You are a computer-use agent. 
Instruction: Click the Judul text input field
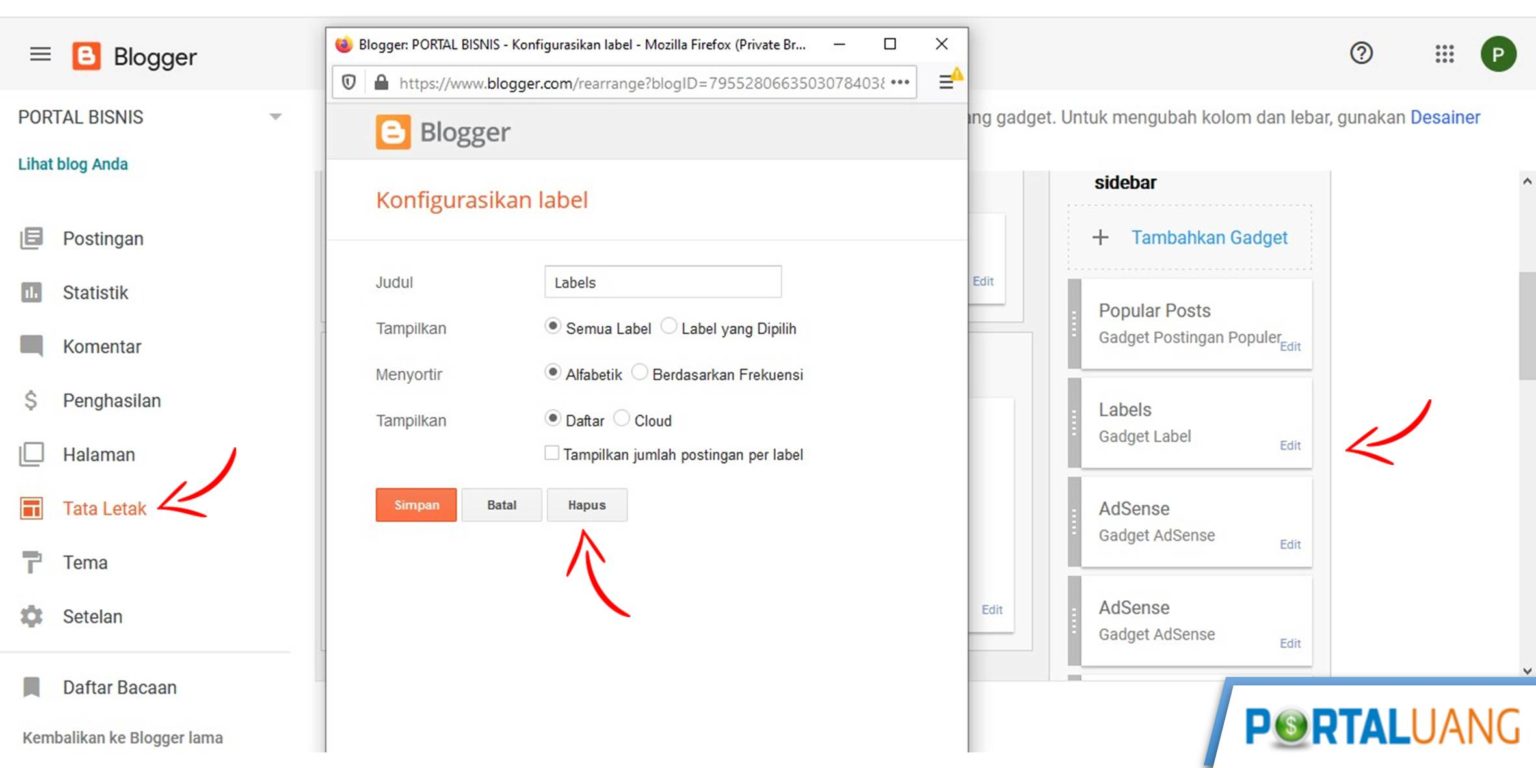pyautogui.click(x=663, y=282)
